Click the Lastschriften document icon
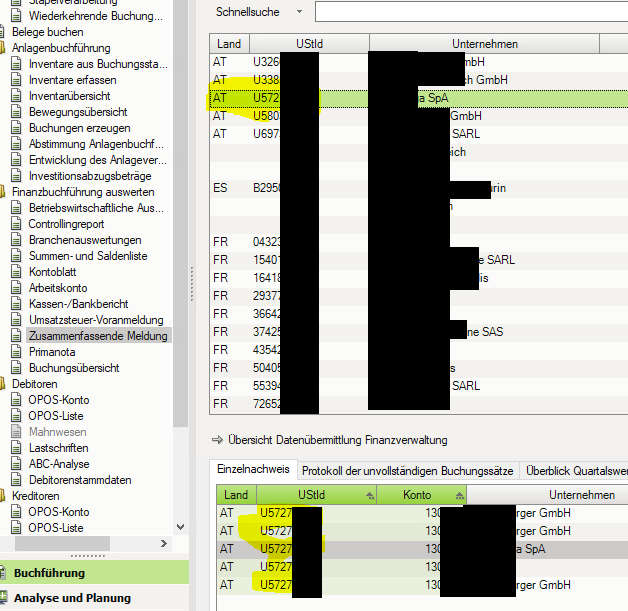 coord(19,448)
